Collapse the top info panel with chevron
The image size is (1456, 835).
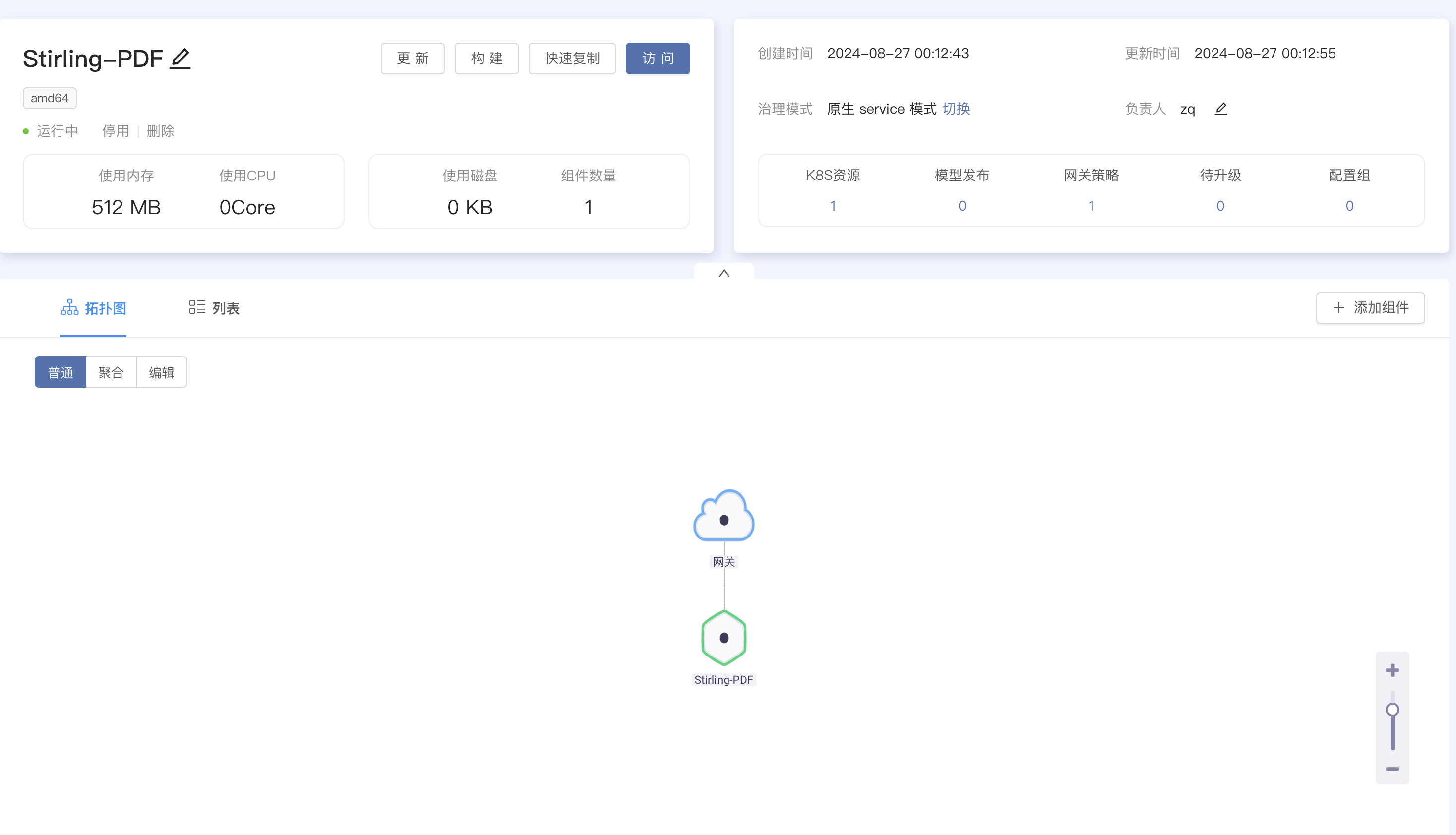[x=724, y=273]
